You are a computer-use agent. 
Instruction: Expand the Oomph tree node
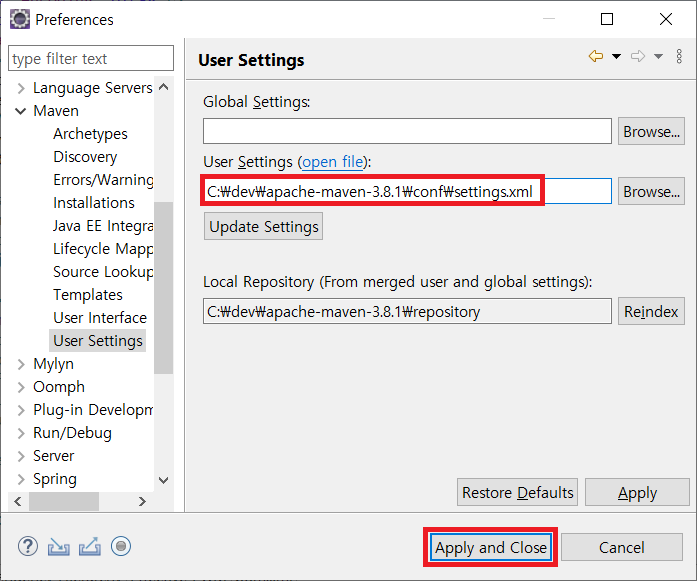tap(21, 387)
